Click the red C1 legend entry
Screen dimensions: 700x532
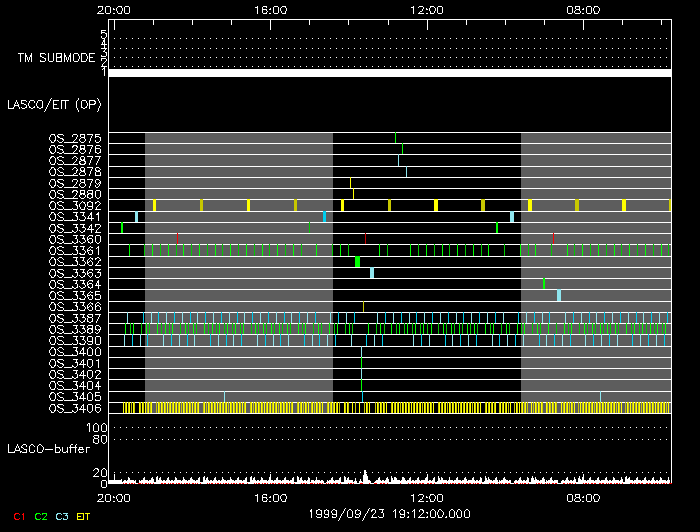(19, 516)
